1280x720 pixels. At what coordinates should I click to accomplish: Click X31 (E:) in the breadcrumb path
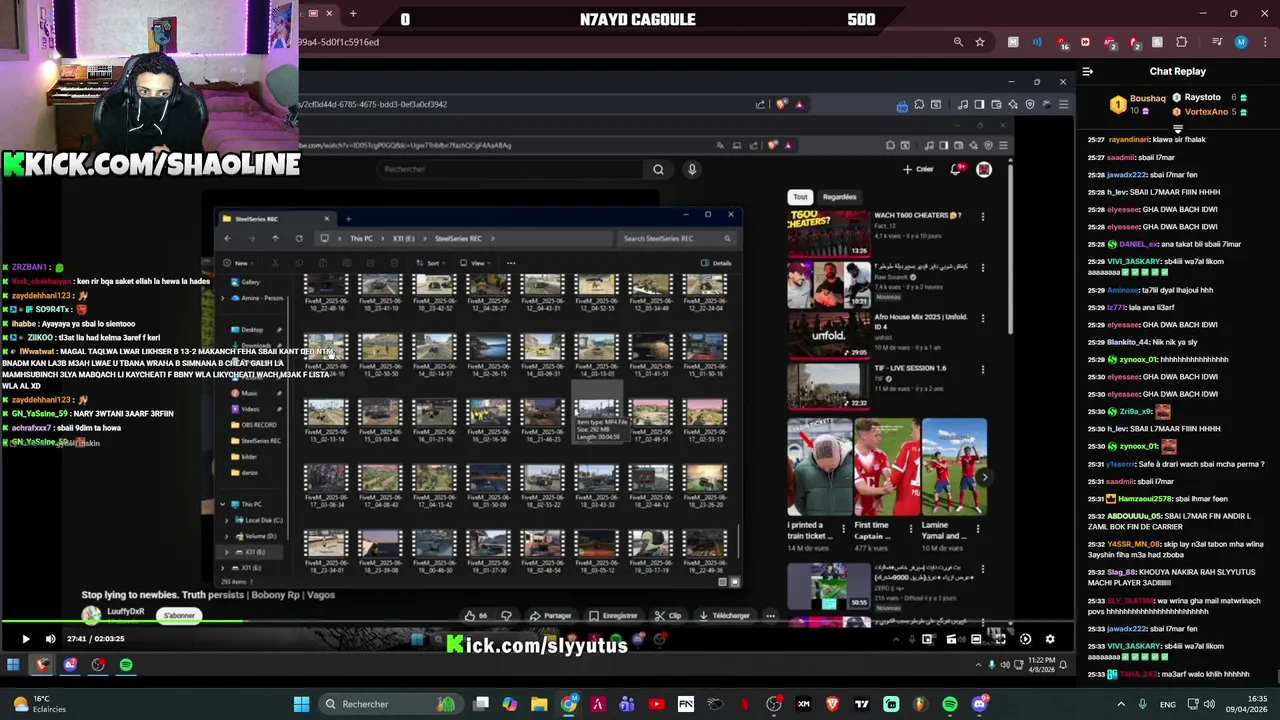403,239
